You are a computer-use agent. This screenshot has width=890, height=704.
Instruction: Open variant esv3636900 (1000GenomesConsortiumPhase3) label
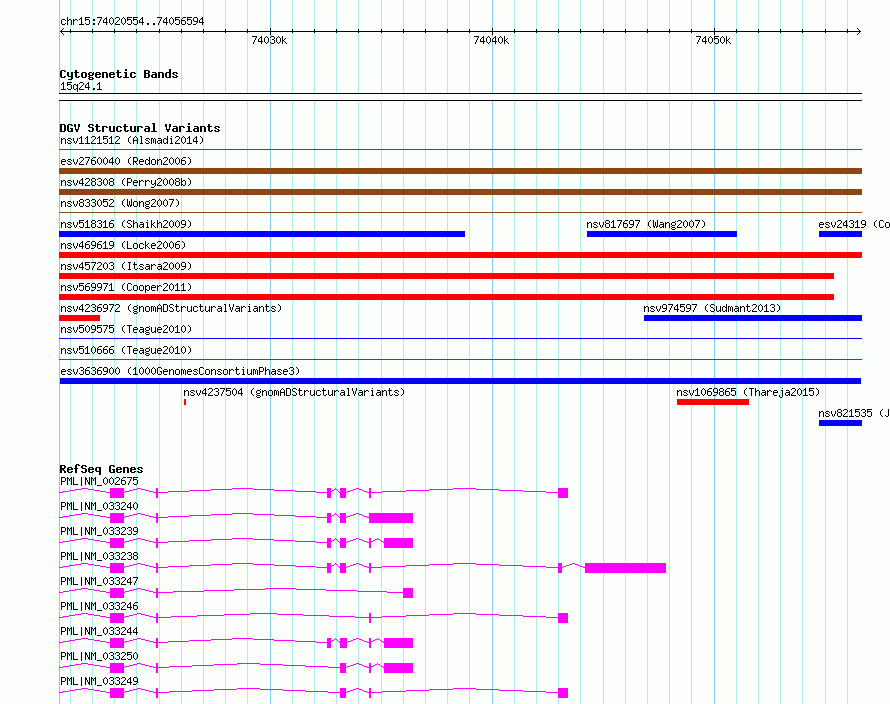tap(180, 371)
